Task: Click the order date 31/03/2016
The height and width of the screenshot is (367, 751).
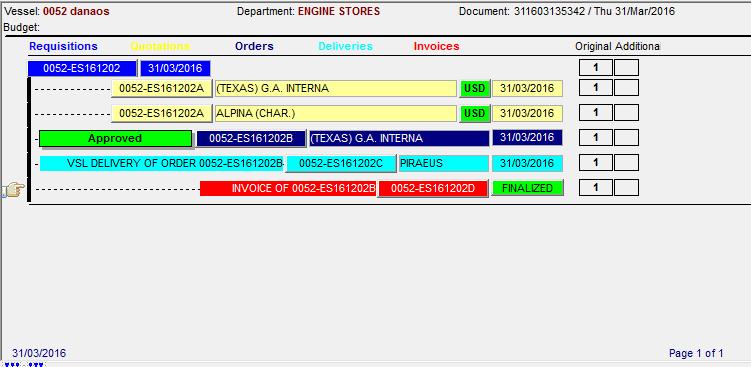Action: (x=527, y=138)
